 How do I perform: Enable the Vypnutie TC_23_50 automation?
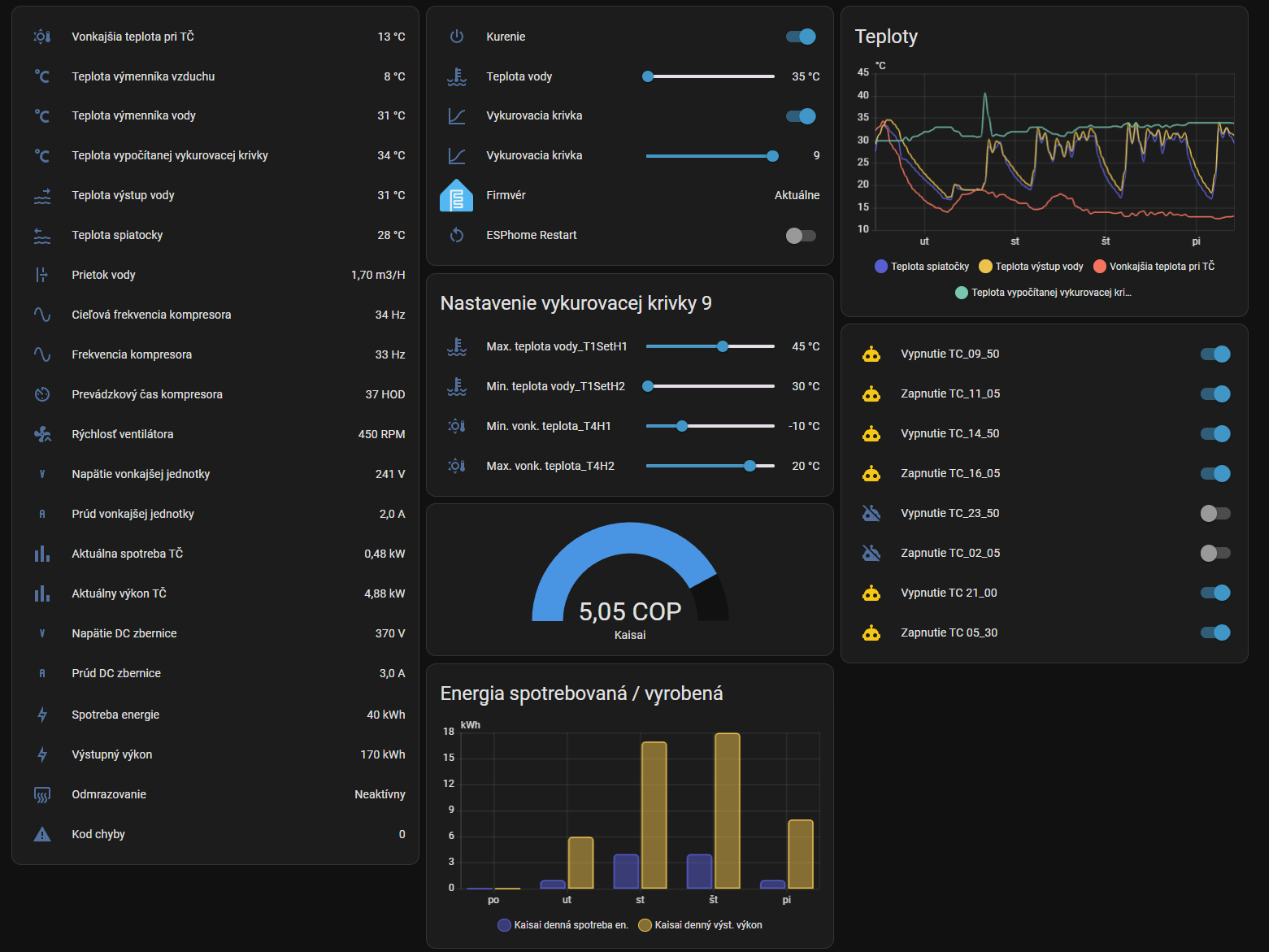point(1215,514)
